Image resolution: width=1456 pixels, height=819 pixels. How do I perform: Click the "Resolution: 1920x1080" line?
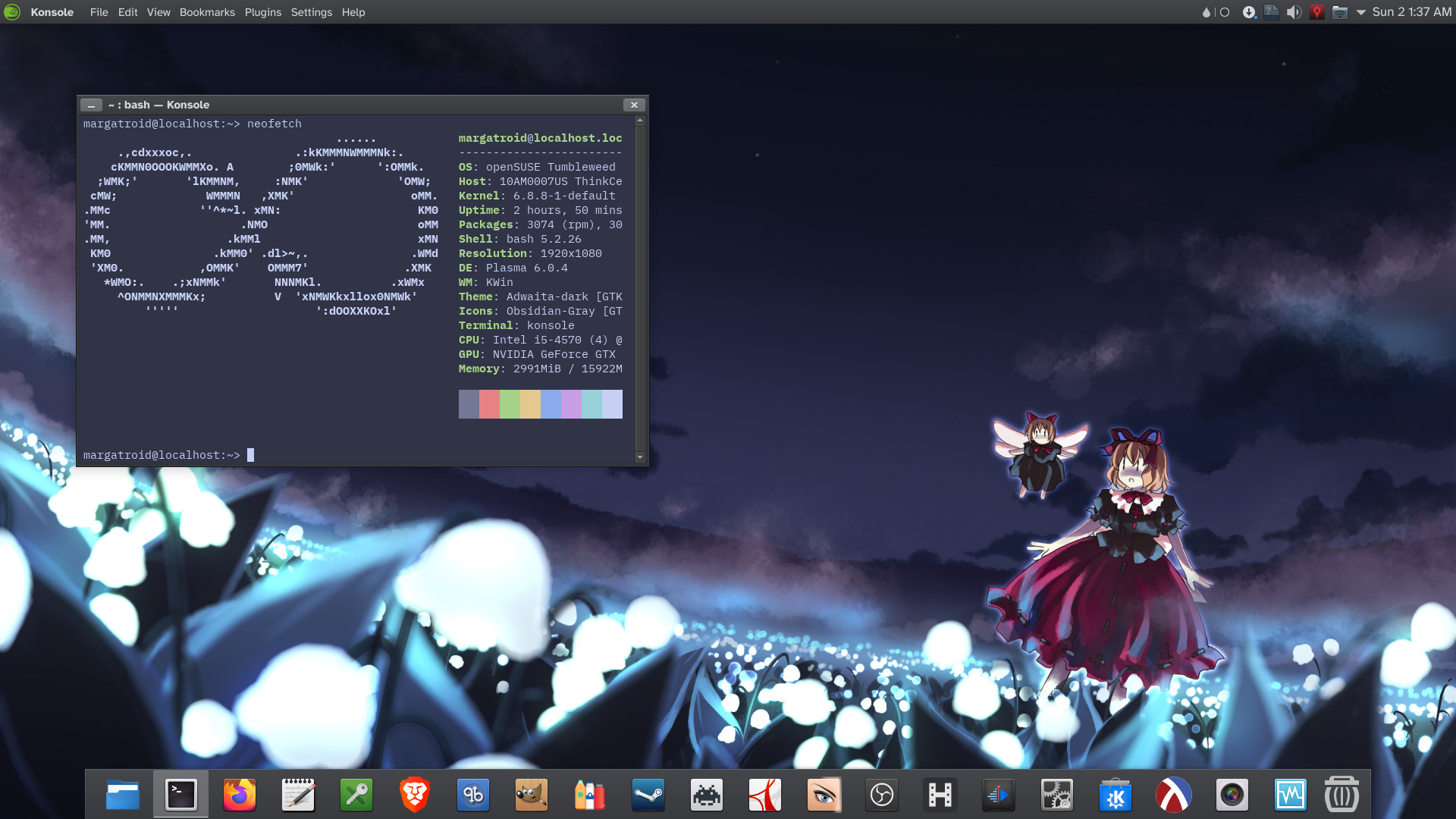[530, 253]
